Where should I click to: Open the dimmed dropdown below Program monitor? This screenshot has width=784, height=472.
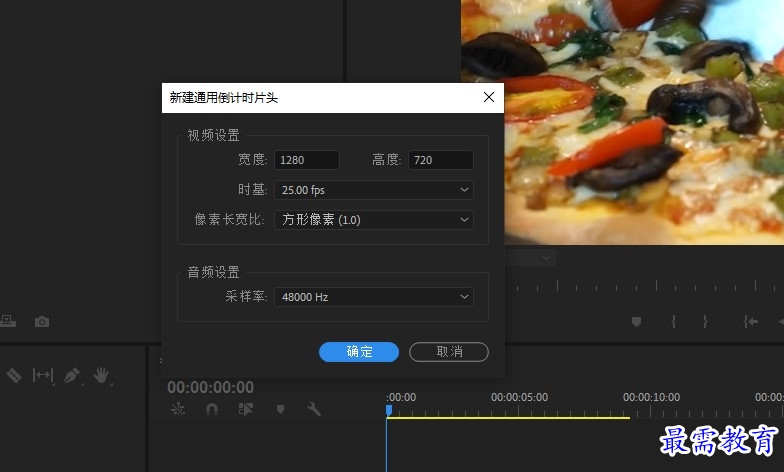pos(530,258)
